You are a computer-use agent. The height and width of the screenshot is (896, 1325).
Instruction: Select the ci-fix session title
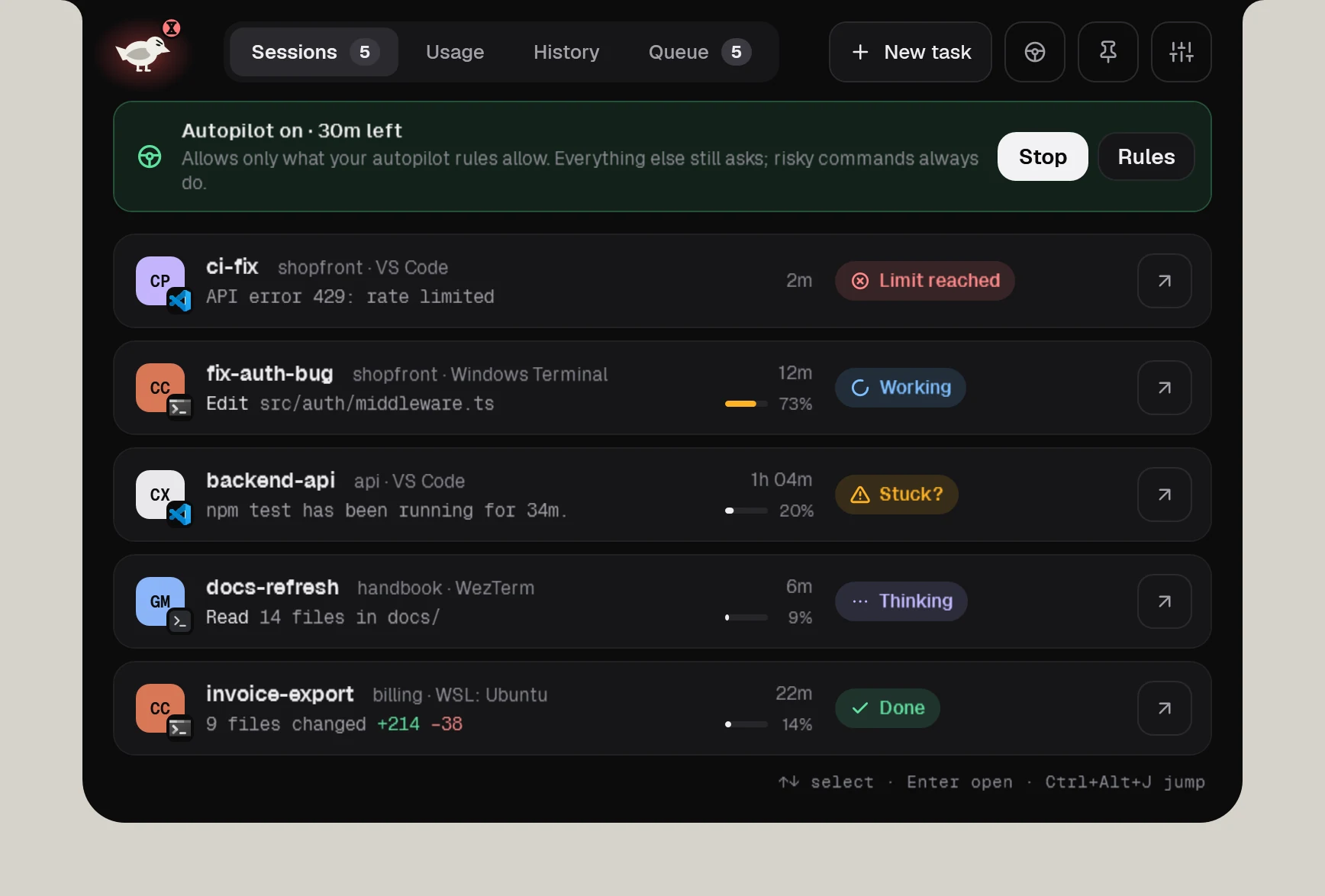(x=232, y=266)
